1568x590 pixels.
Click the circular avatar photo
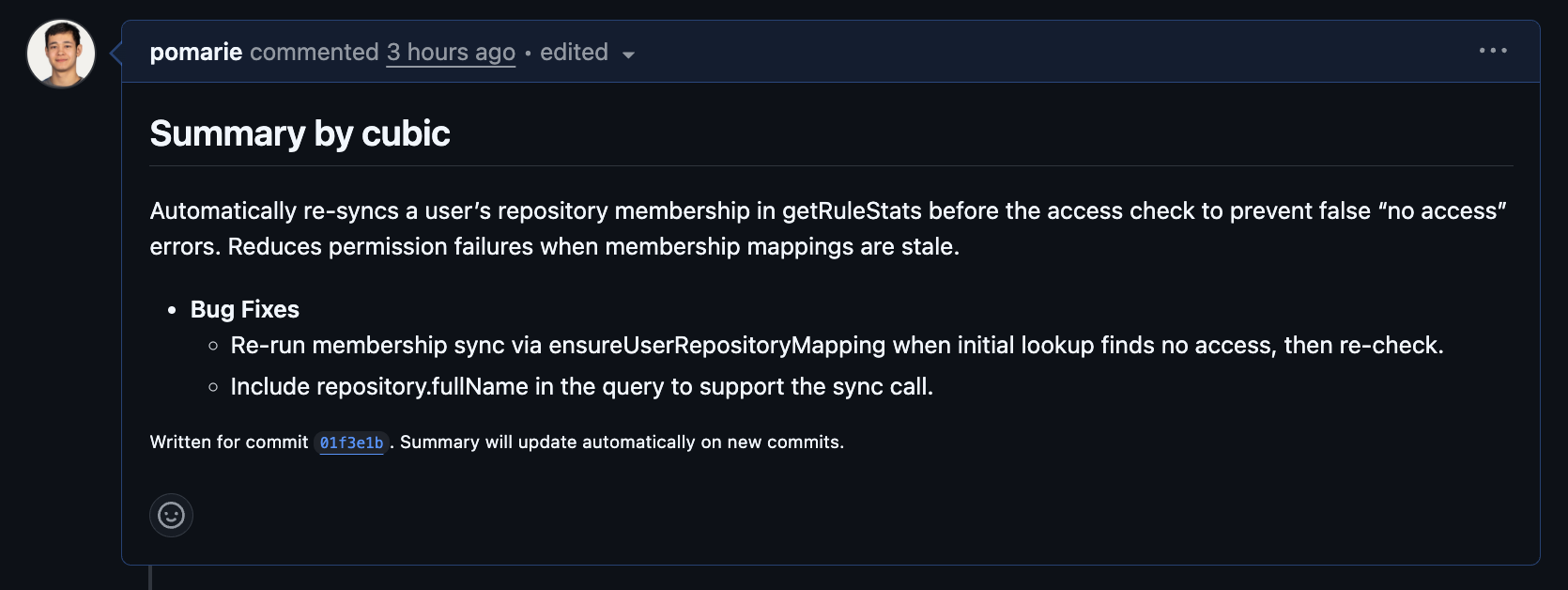(60, 53)
